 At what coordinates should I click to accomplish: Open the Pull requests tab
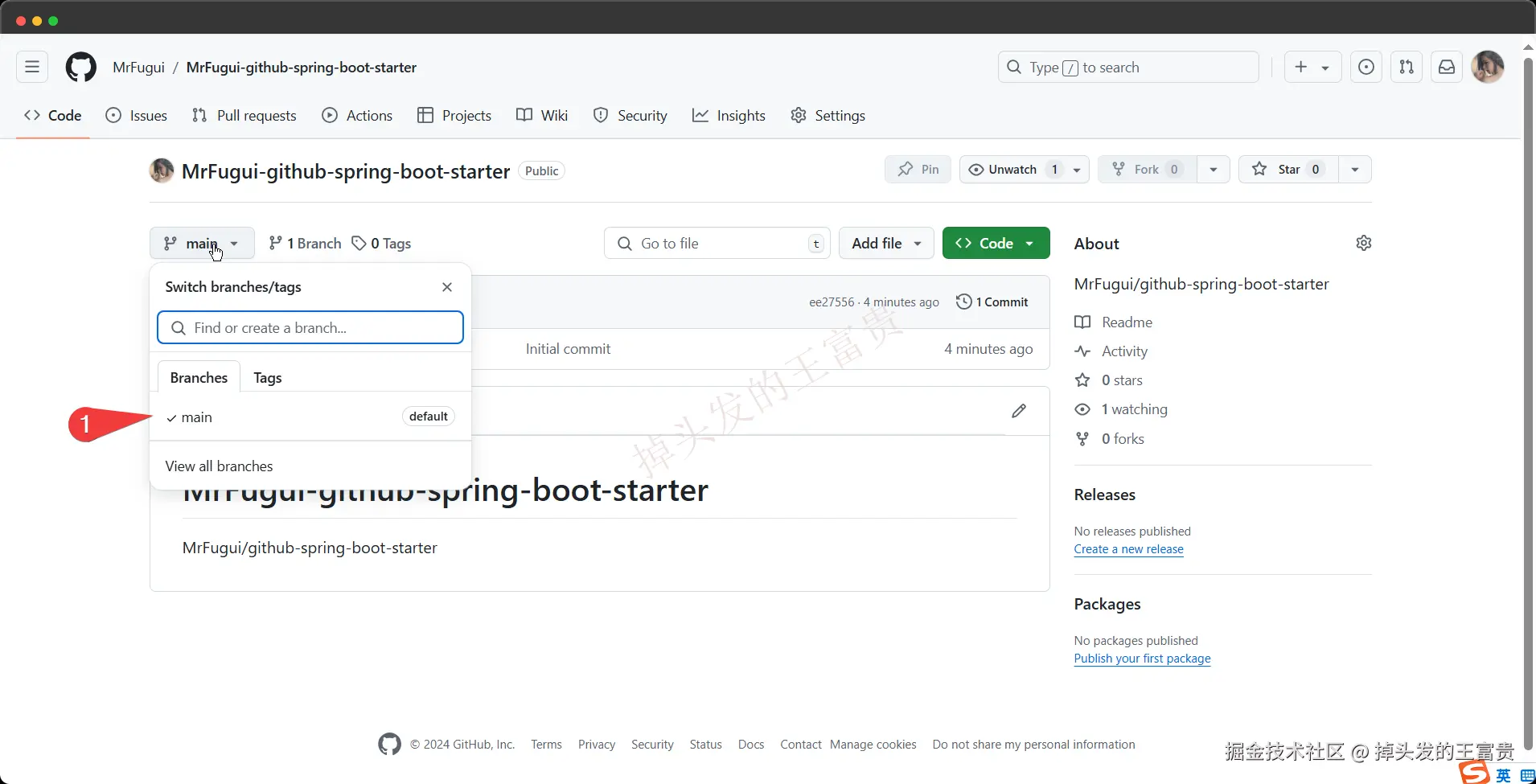pos(244,116)
